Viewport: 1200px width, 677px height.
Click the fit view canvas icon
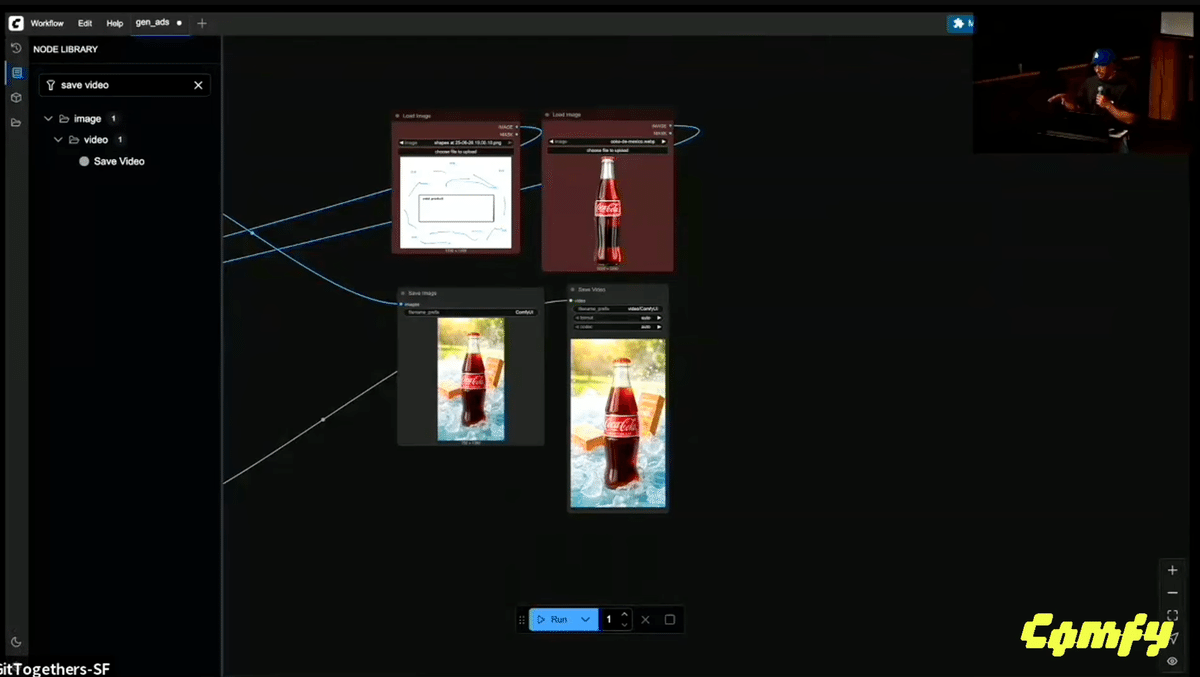tap(1173, 616)
